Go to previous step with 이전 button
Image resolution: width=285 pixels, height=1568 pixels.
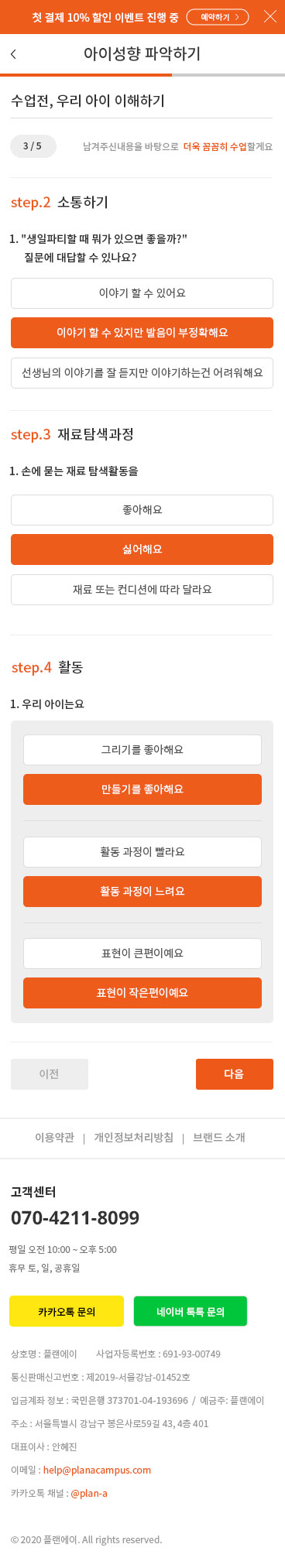[x=50, y=1074]
